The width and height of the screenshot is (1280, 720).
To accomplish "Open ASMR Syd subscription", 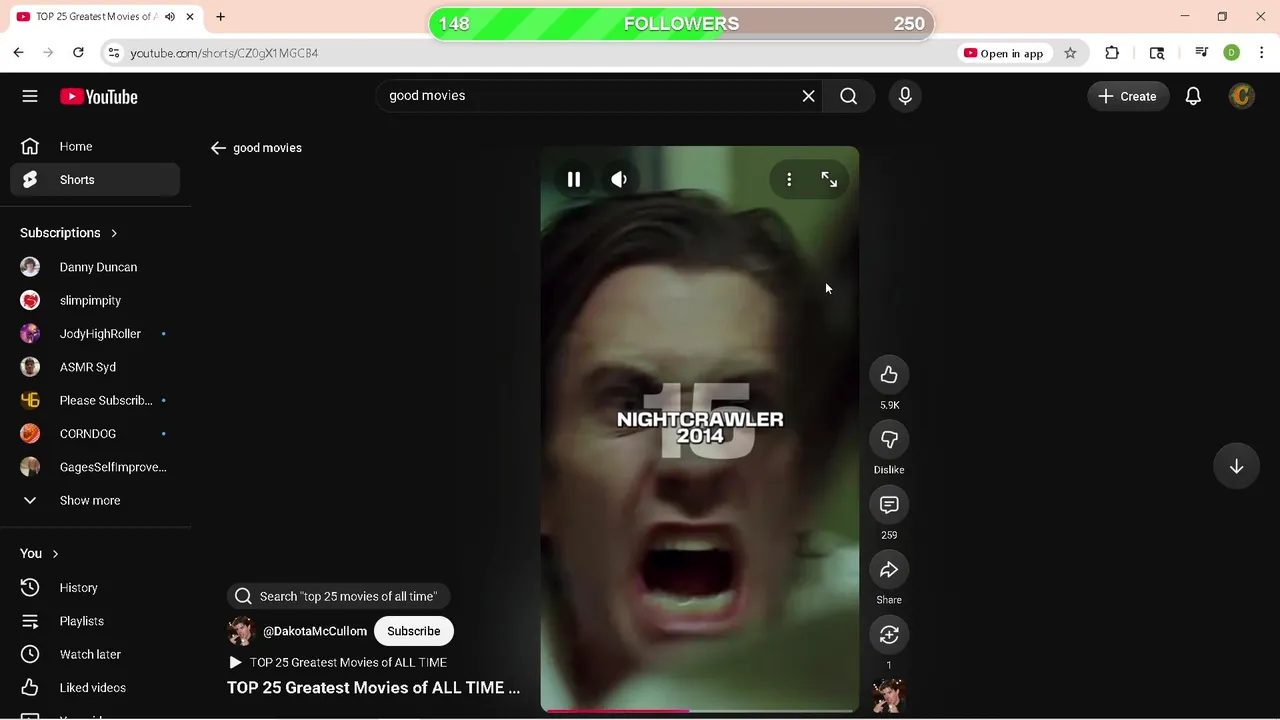I will [95, 367].
